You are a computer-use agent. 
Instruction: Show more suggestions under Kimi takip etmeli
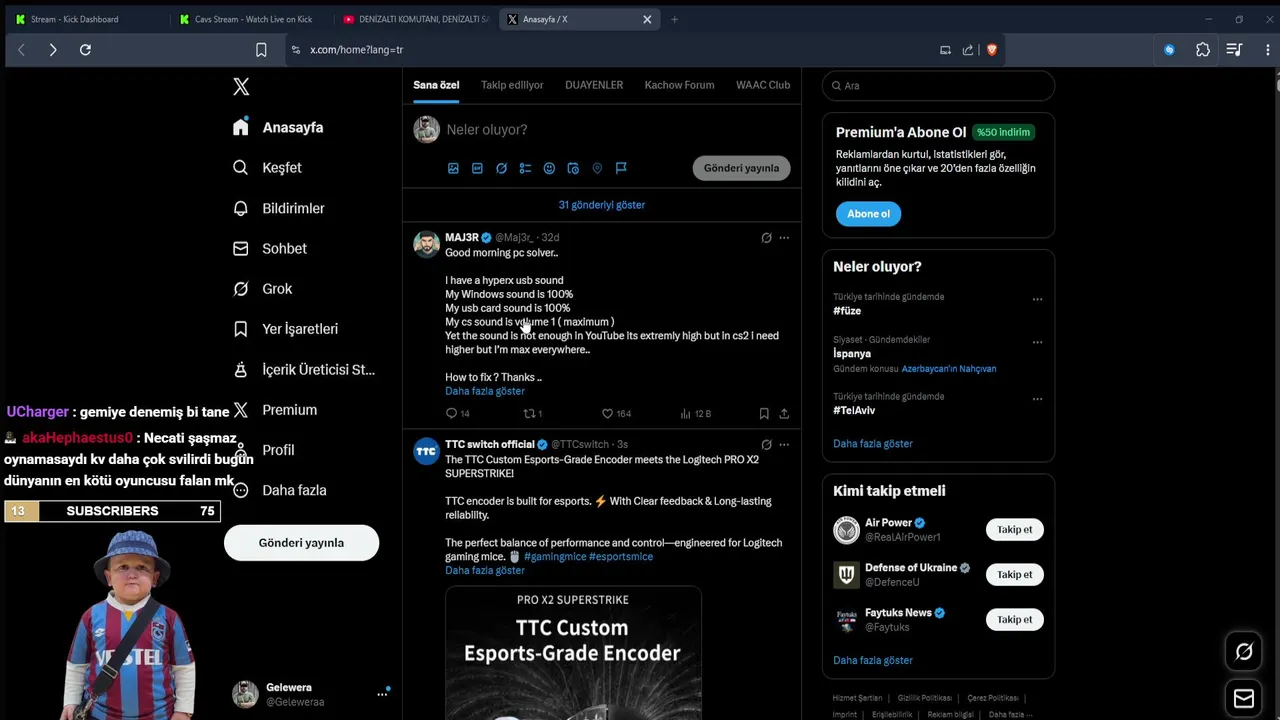click(873, 661)
